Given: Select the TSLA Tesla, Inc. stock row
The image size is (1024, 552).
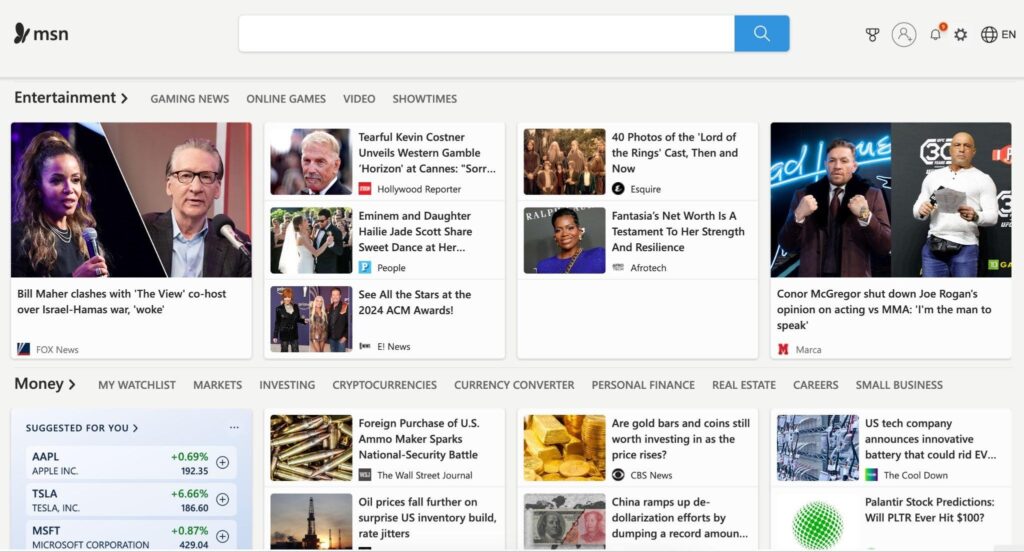Looking at the screenshot, I should [131, 500].
